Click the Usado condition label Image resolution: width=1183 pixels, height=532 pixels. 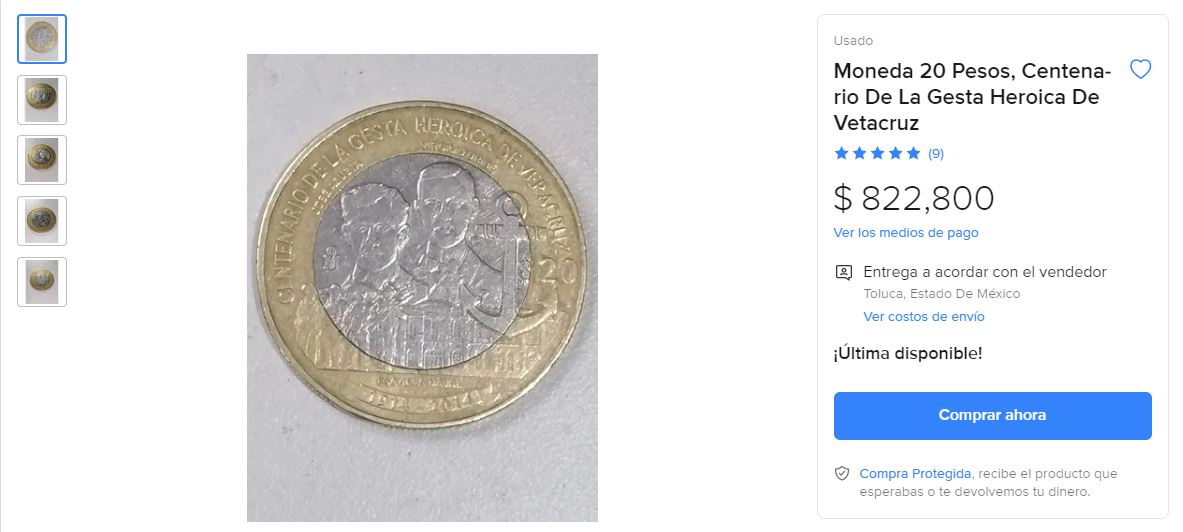pyautogui.click(x=853, y=41)
